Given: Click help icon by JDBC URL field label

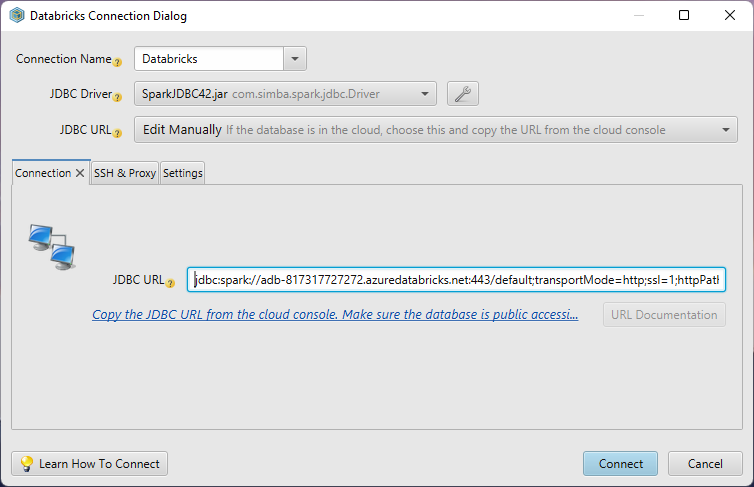Looking at the screenshot, I should [x=170, y=283].
